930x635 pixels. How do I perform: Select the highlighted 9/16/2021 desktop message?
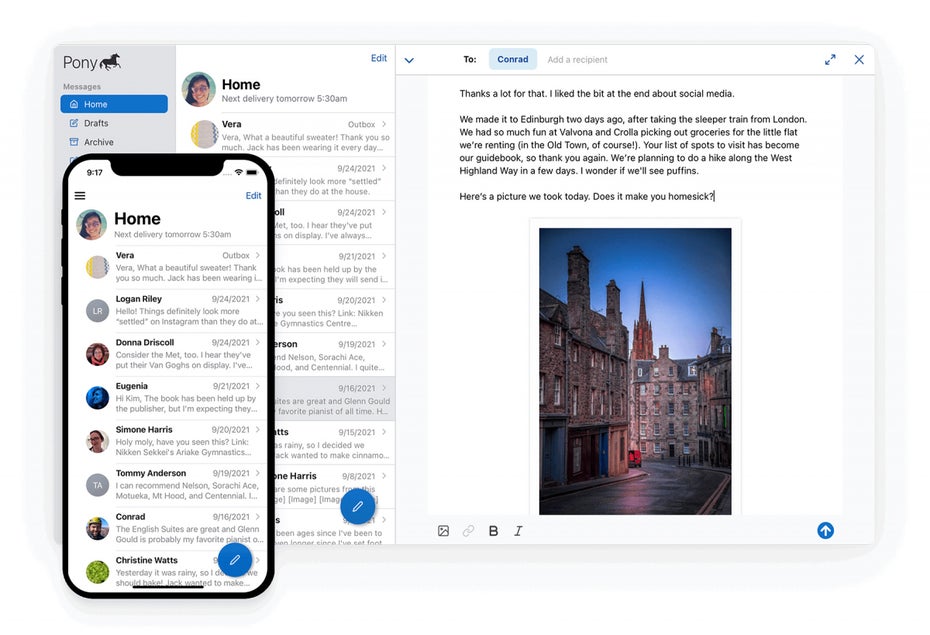pyautogui.click(x=333, y=398)
